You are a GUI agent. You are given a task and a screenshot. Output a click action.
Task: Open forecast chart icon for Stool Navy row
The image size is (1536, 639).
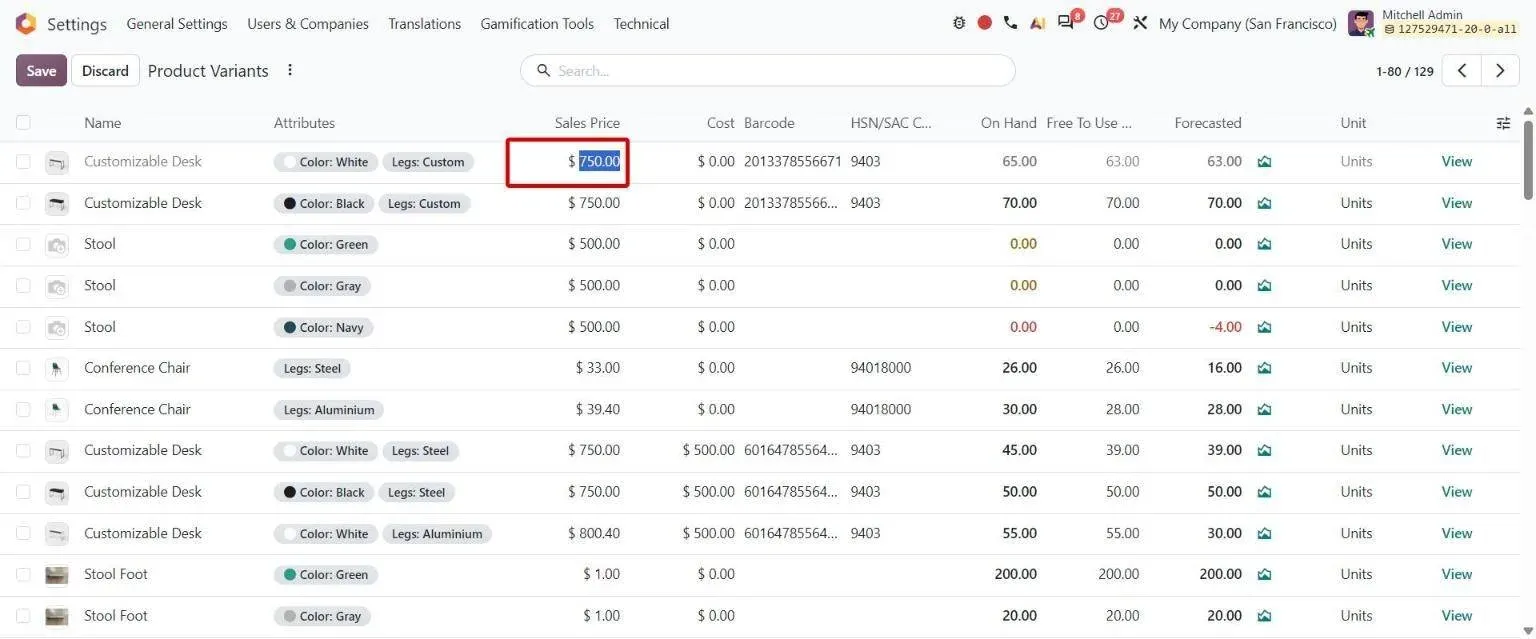tap(1264, 327)
